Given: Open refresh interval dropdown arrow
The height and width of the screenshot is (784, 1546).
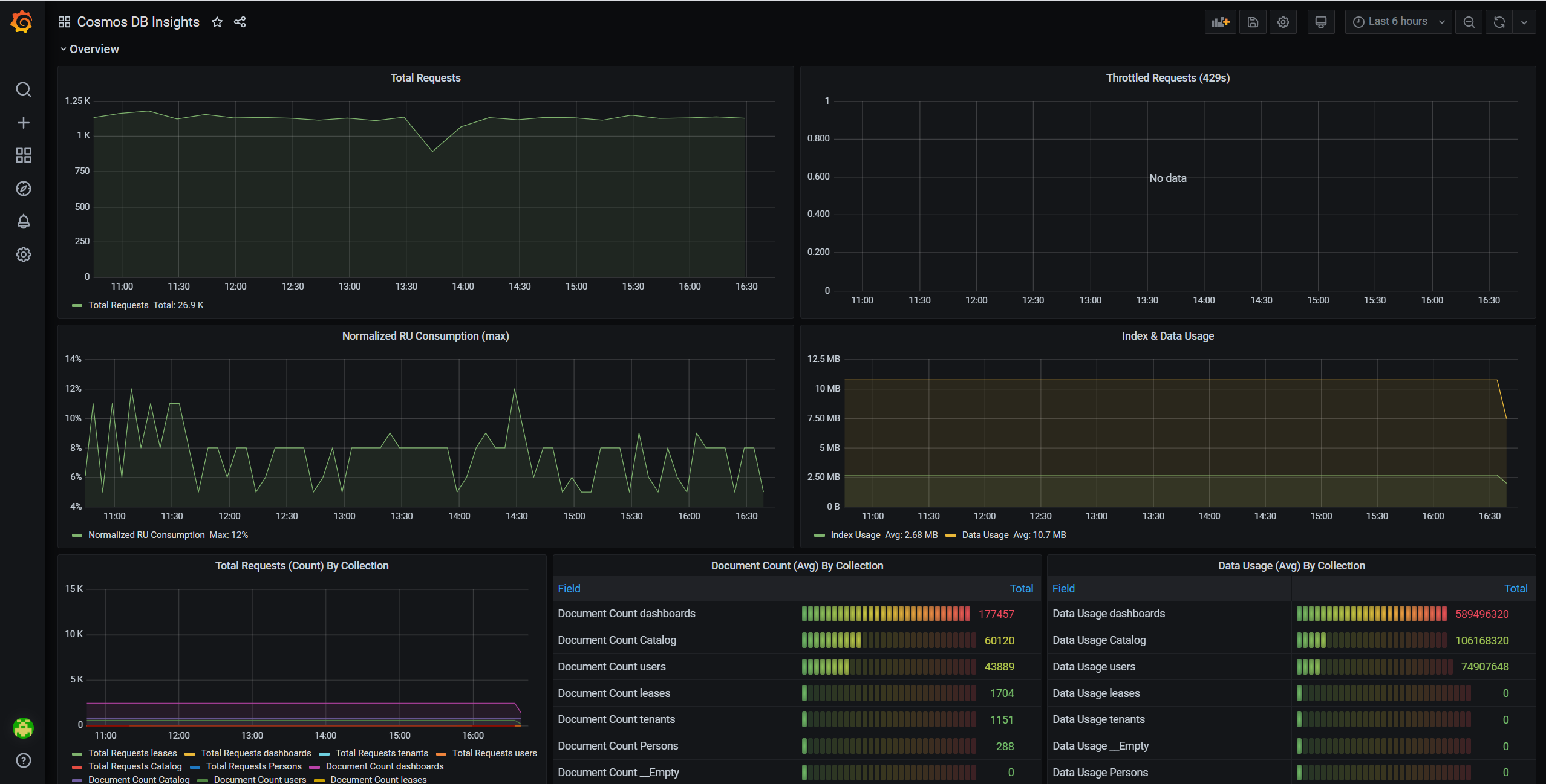Looking at the screenshot, I should click(1524, 22).
